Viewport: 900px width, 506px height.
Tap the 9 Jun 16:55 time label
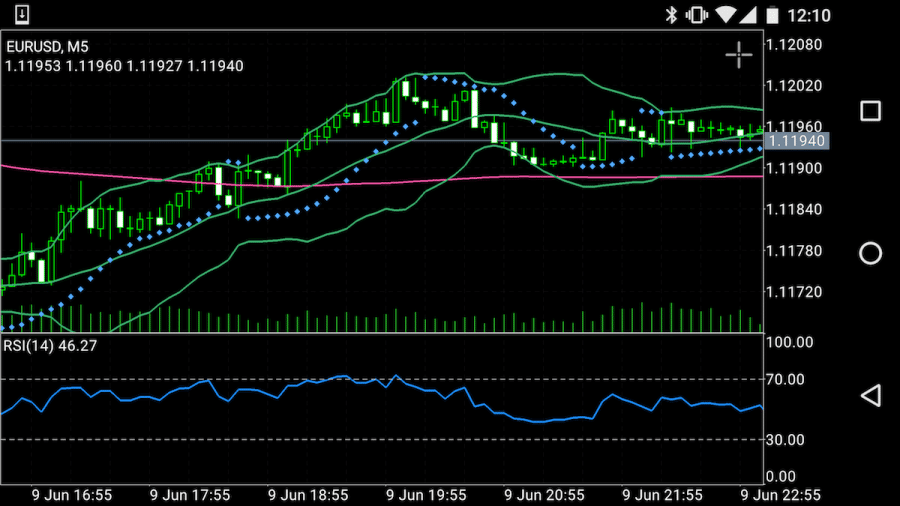tap(72, 495)
